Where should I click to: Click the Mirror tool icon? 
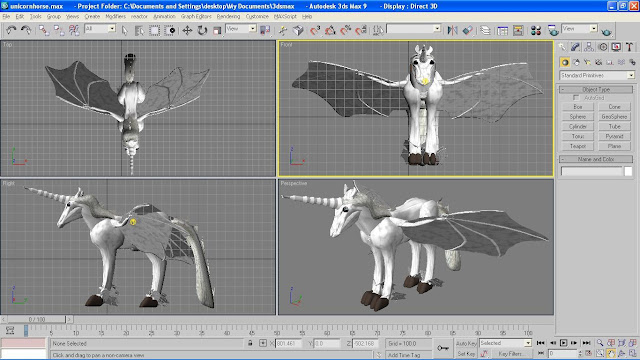pyautogui.click(x=452, y=30)
